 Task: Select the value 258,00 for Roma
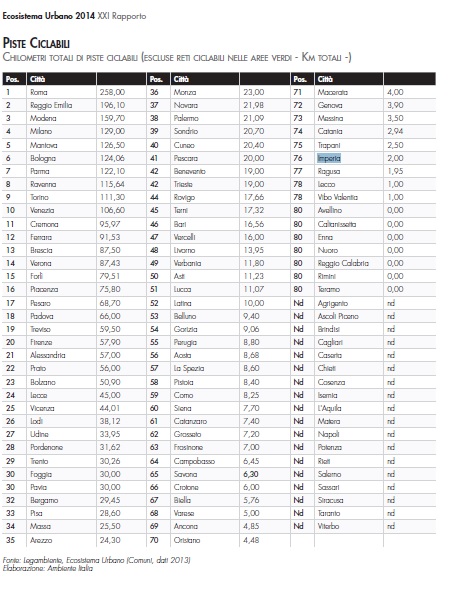pyautogui.click(x=112, y=92)
